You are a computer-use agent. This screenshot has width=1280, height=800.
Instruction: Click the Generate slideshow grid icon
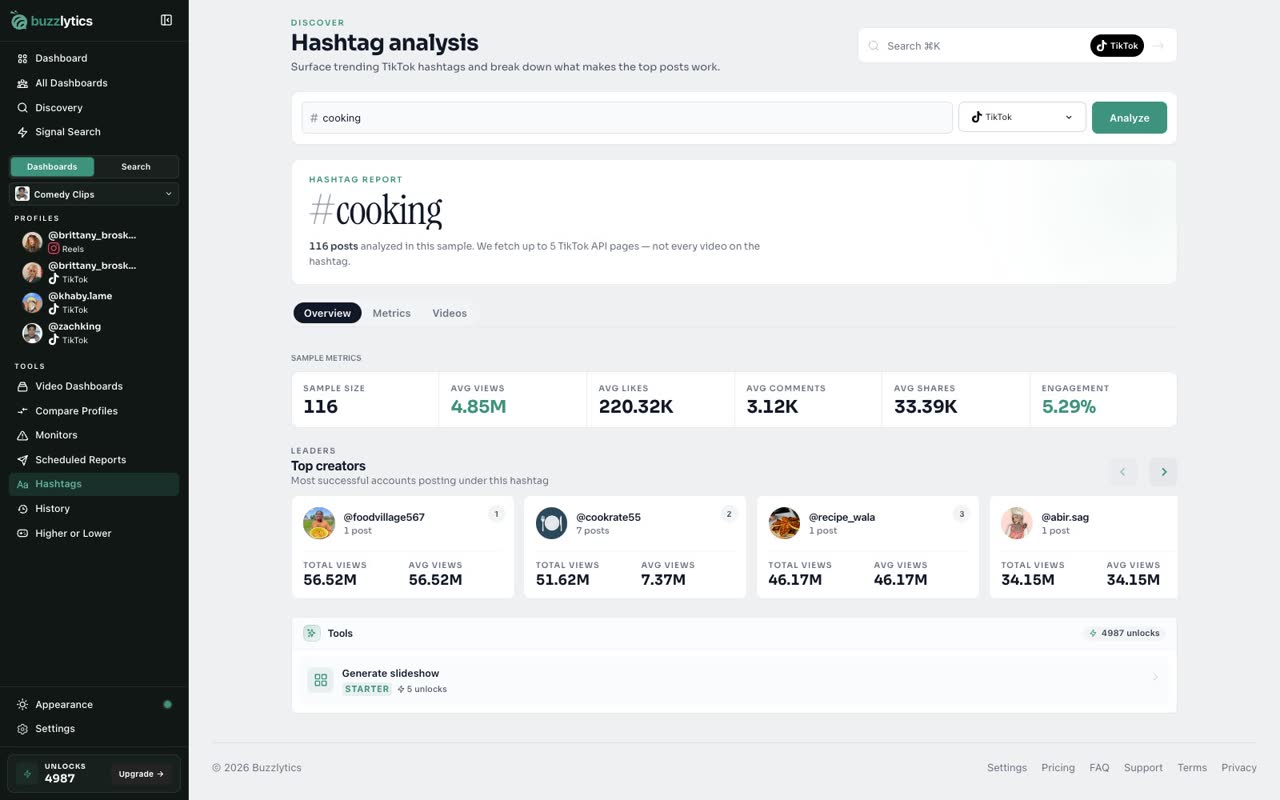pyautogui.click(x=320, y=680)
